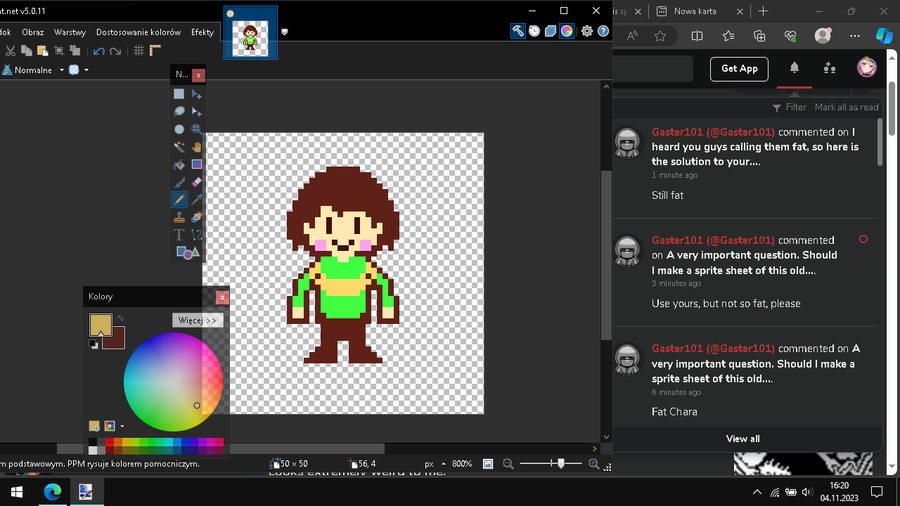This screenshot has width=900, height=506.
Task: Click the Redo arrow
Action: tap(115, 51)
